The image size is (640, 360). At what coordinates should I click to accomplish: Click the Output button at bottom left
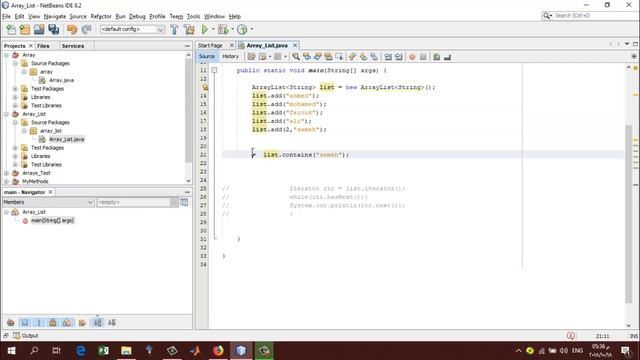26,336
